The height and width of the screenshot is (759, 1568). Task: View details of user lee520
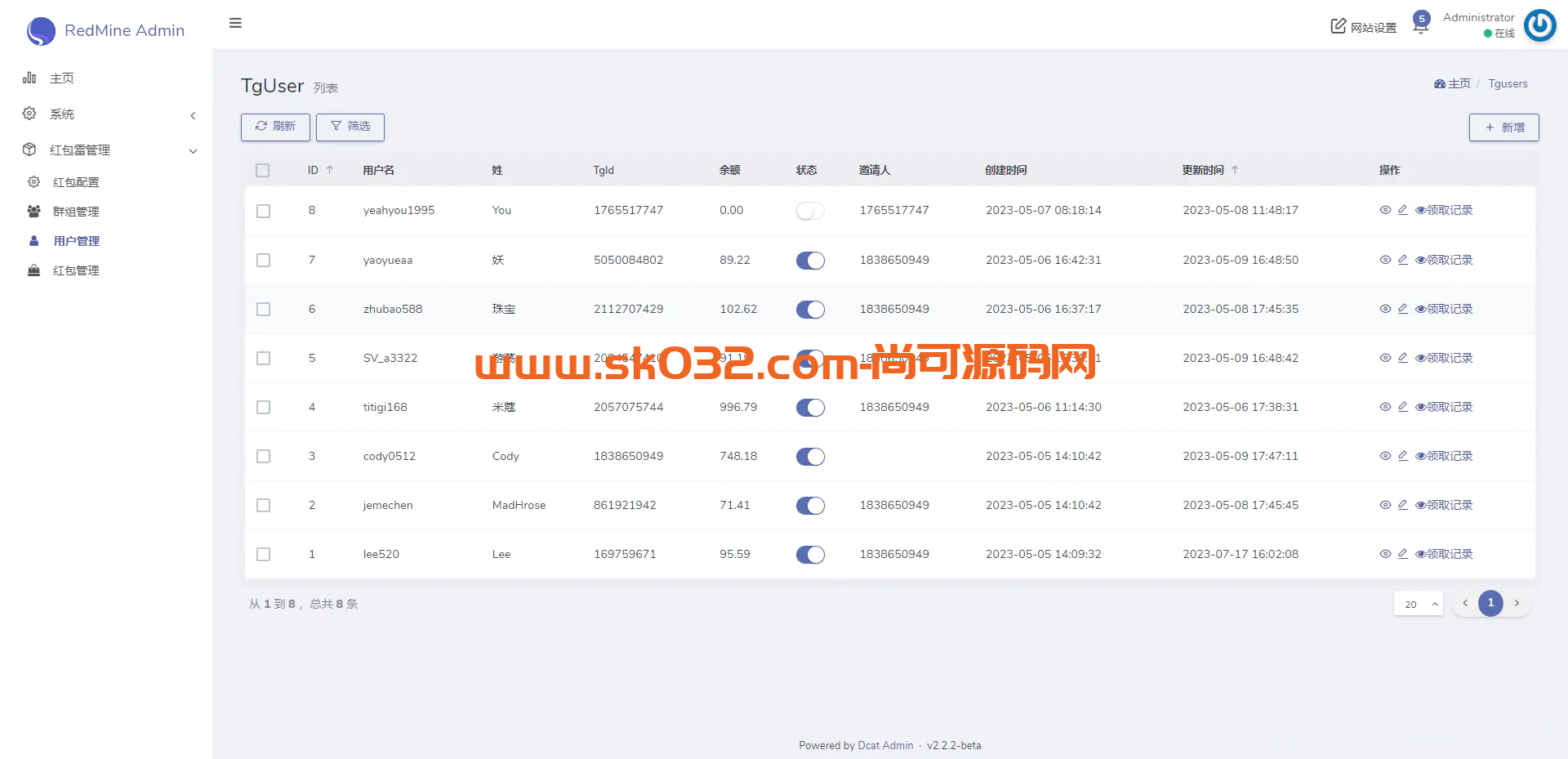[1385, 554]
